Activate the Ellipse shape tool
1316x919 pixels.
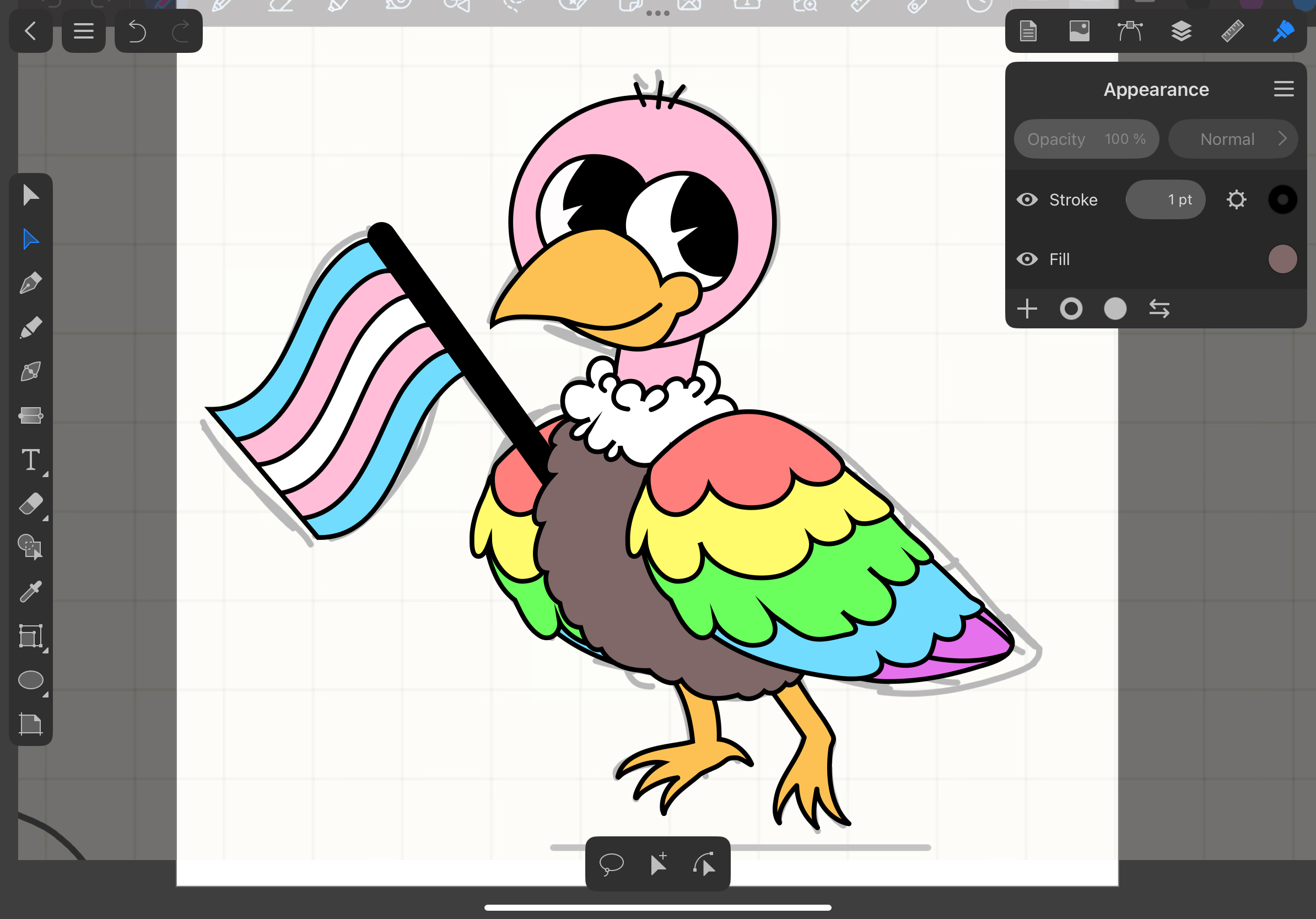30,680
